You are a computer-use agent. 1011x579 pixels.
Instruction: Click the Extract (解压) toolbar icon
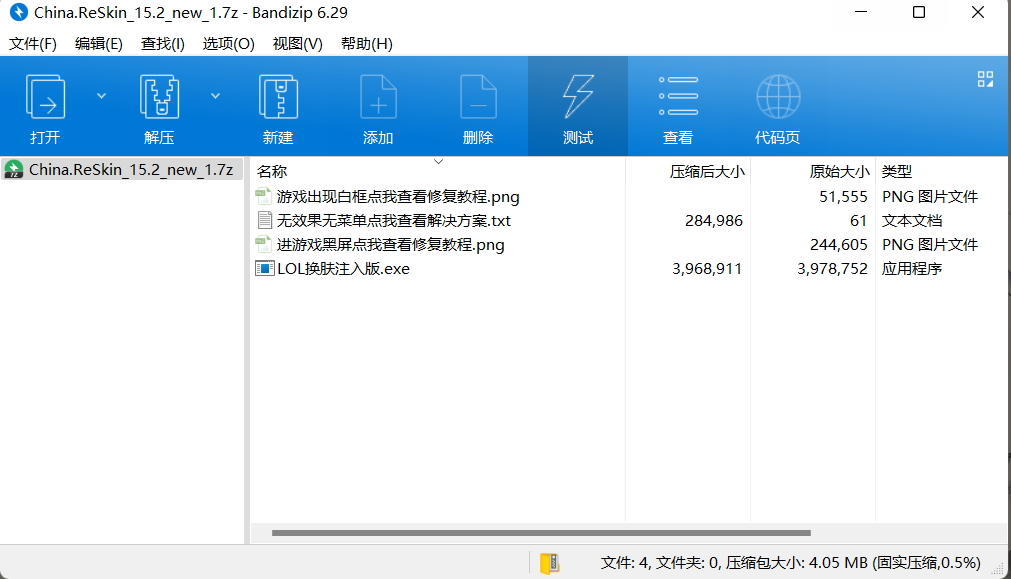coord(159,97)
